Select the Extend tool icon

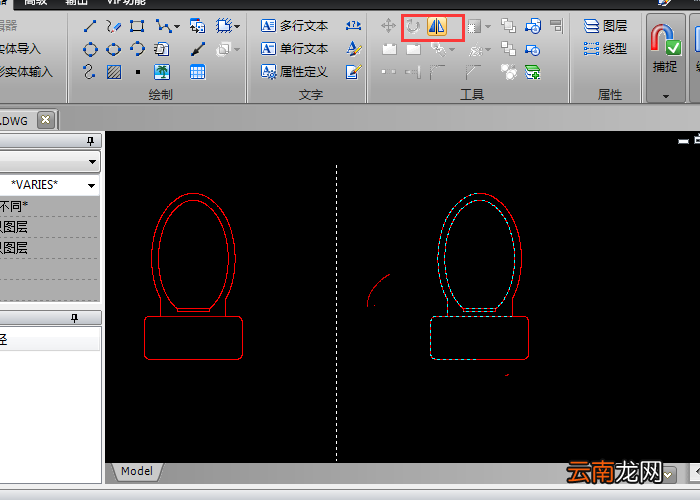(x=413, y=71)
